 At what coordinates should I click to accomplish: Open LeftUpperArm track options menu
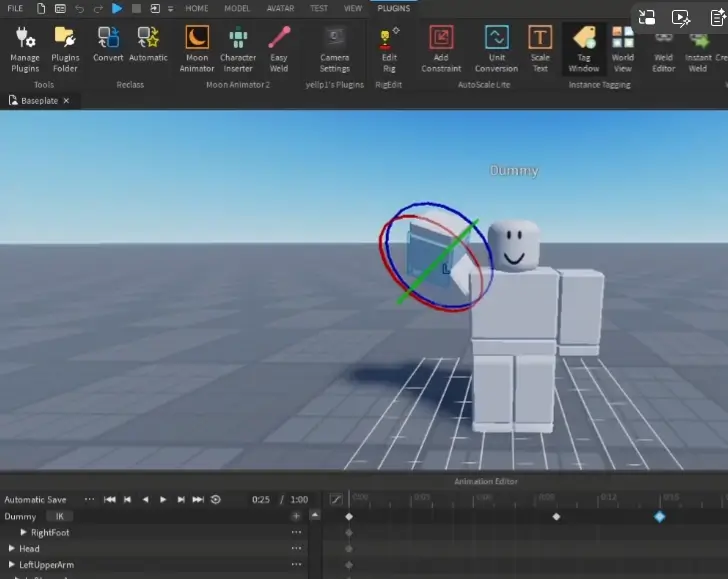(296, 565)
